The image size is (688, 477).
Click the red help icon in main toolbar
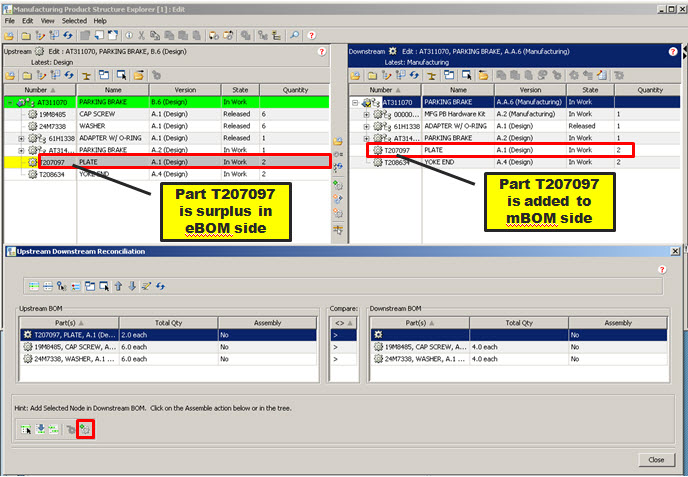tap(311, 36)
